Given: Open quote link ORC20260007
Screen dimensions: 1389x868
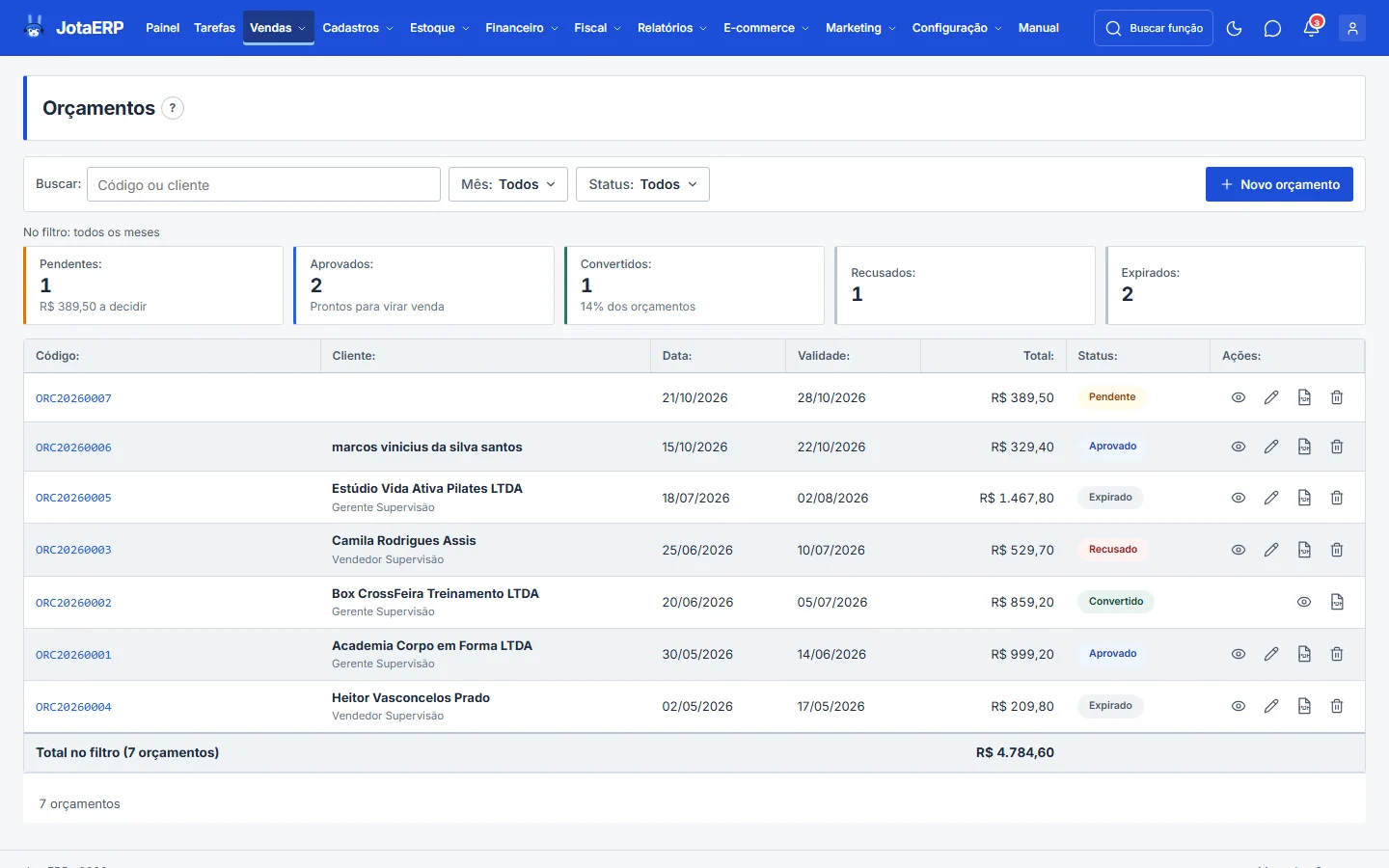Looking at the screenshot, I should tap(73, 398).
